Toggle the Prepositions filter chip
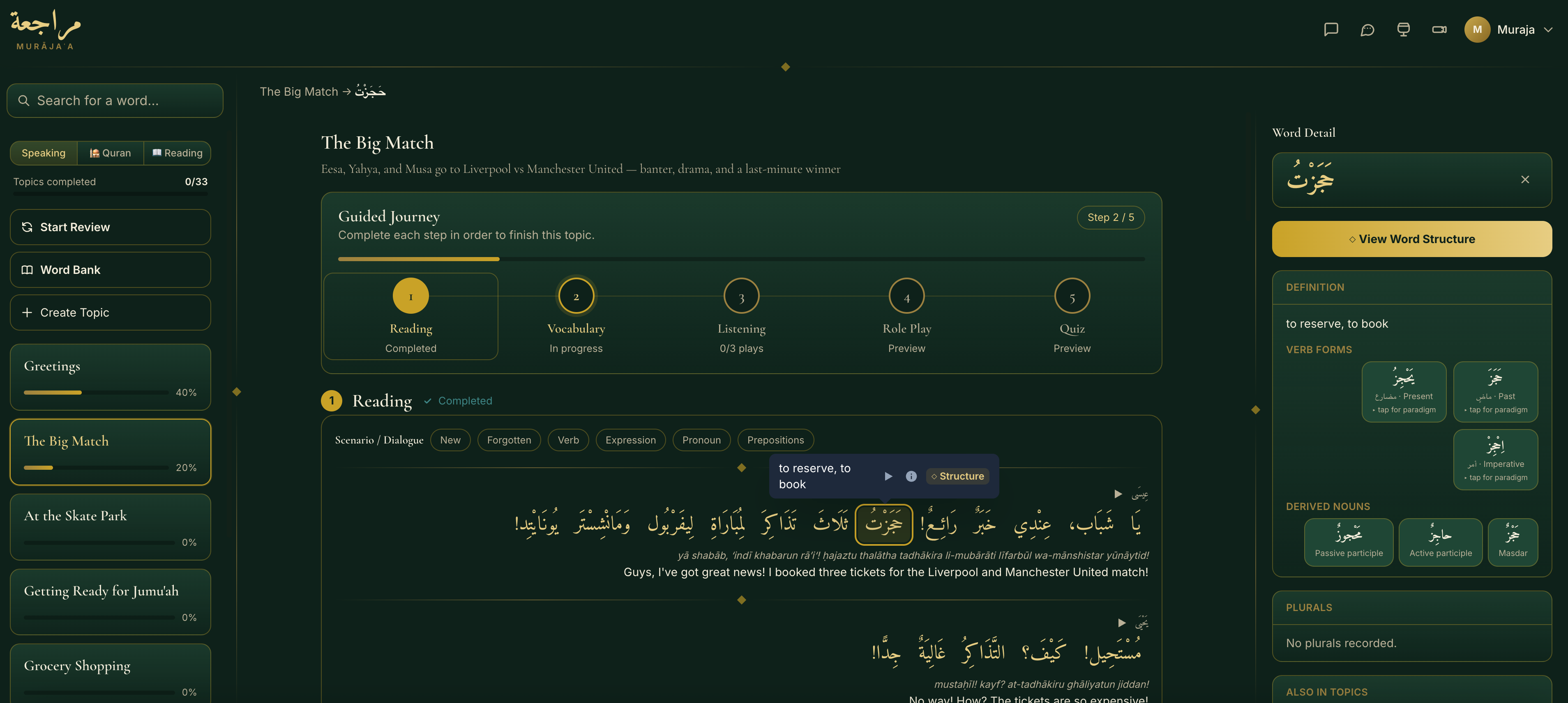 click(775, 440)
